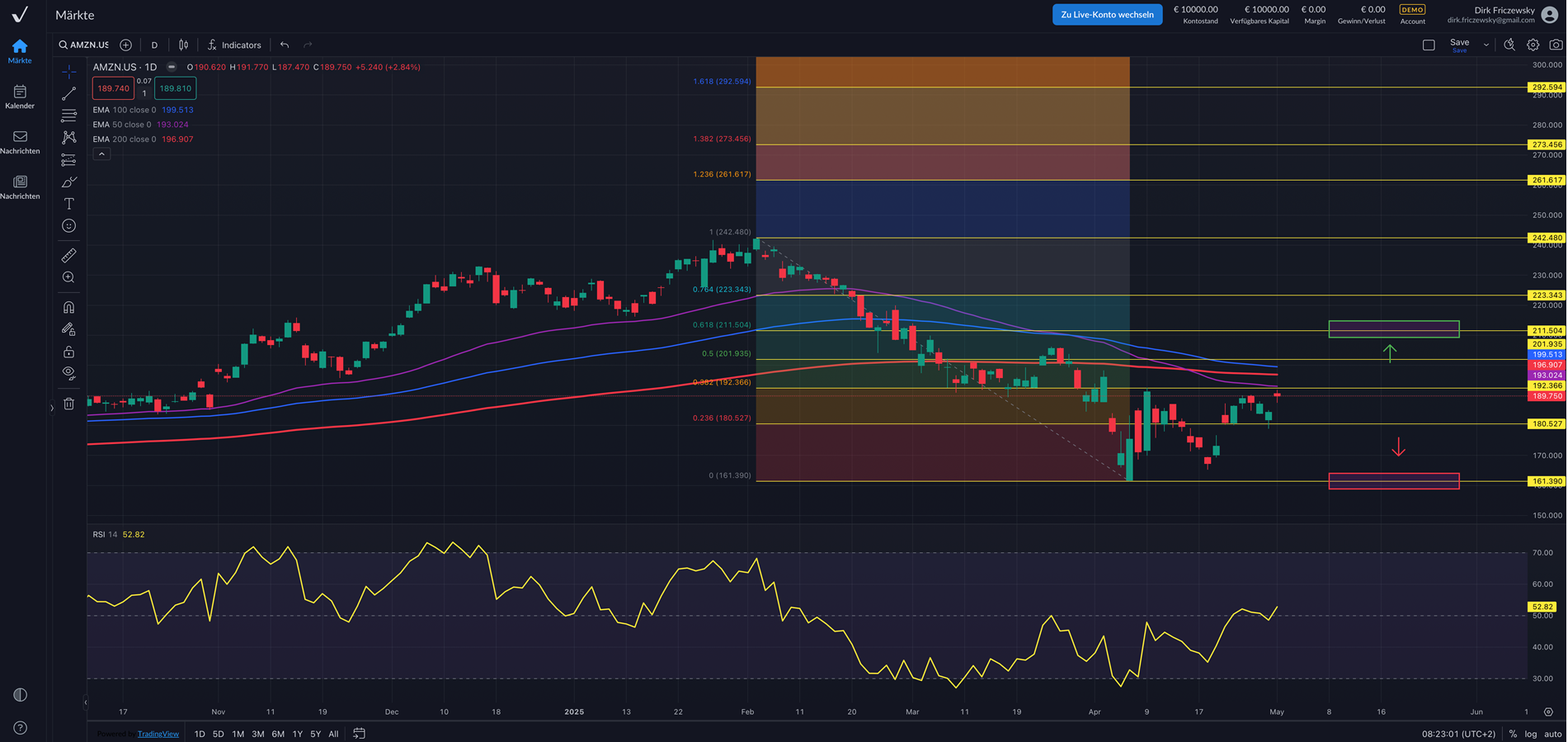
Task: Switch to the 6M time range
Action: click(x=278, y=734)
